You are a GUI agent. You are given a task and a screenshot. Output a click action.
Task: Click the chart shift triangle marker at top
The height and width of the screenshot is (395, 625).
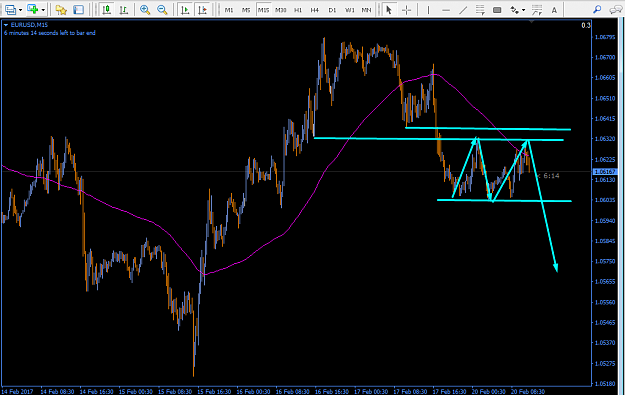(531, 22)
